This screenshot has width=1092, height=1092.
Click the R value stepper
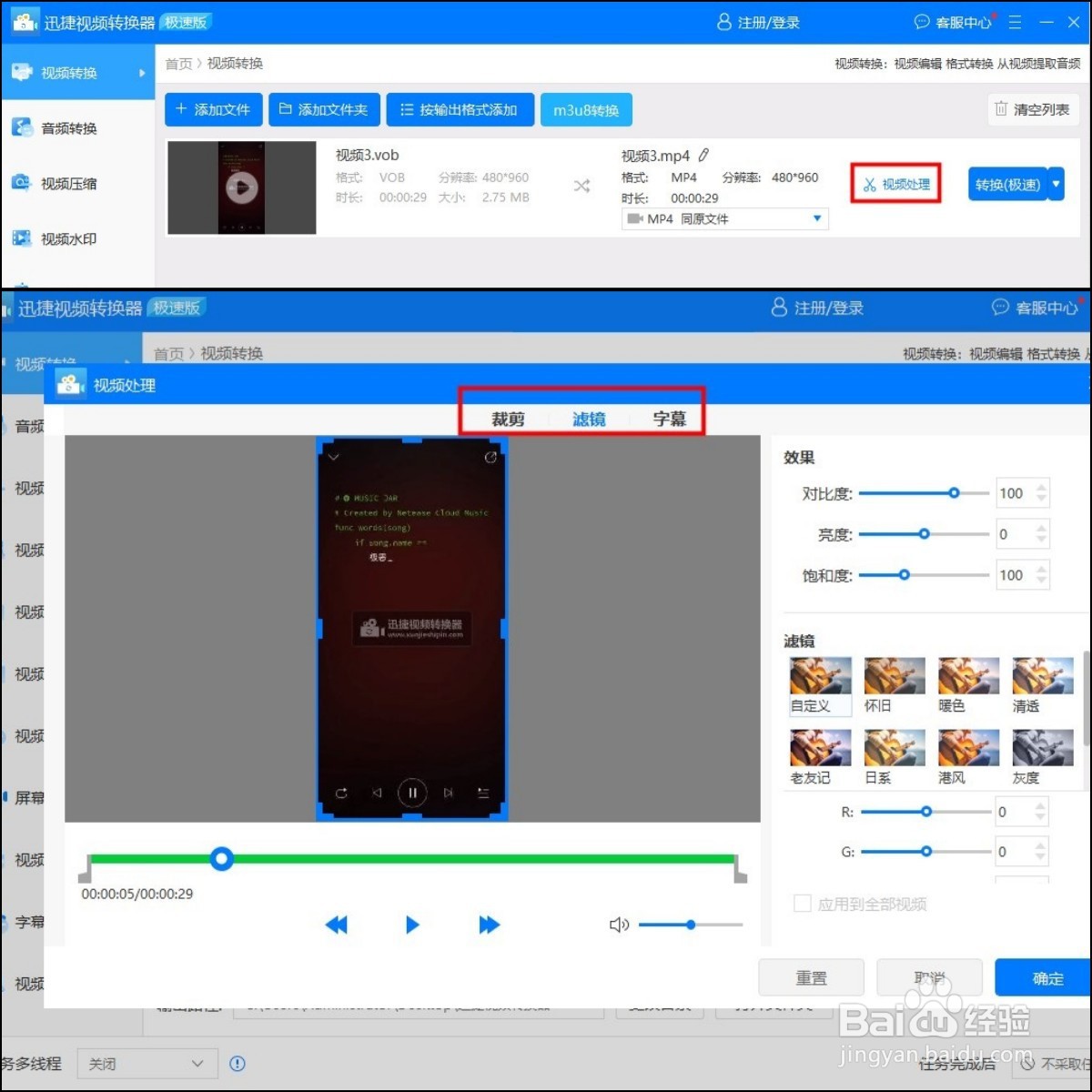tap(1042, 812)
